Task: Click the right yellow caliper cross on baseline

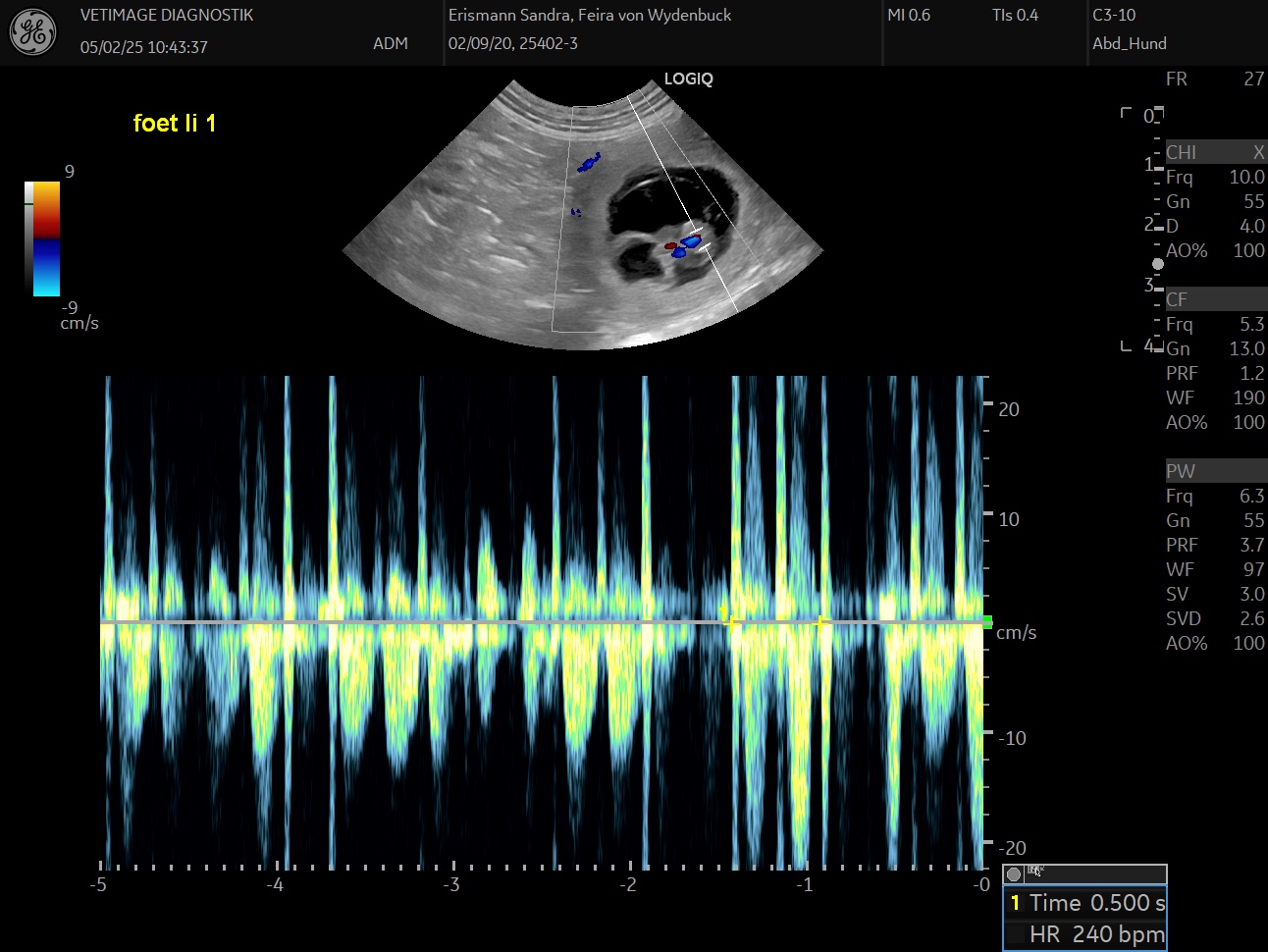Action: [x=820, y=621]
